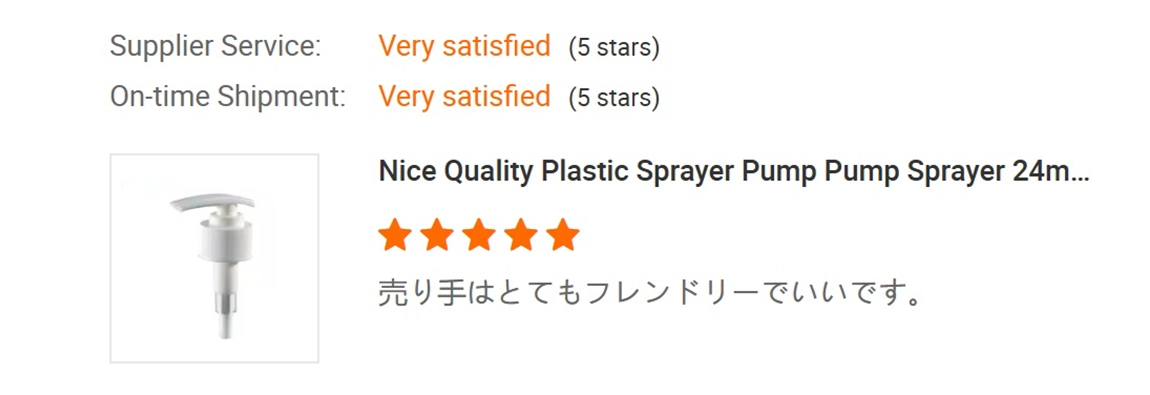Click the fifth orange rating star
The width and height of the screenshot is (1150, 395).
(x=563, y=235)
